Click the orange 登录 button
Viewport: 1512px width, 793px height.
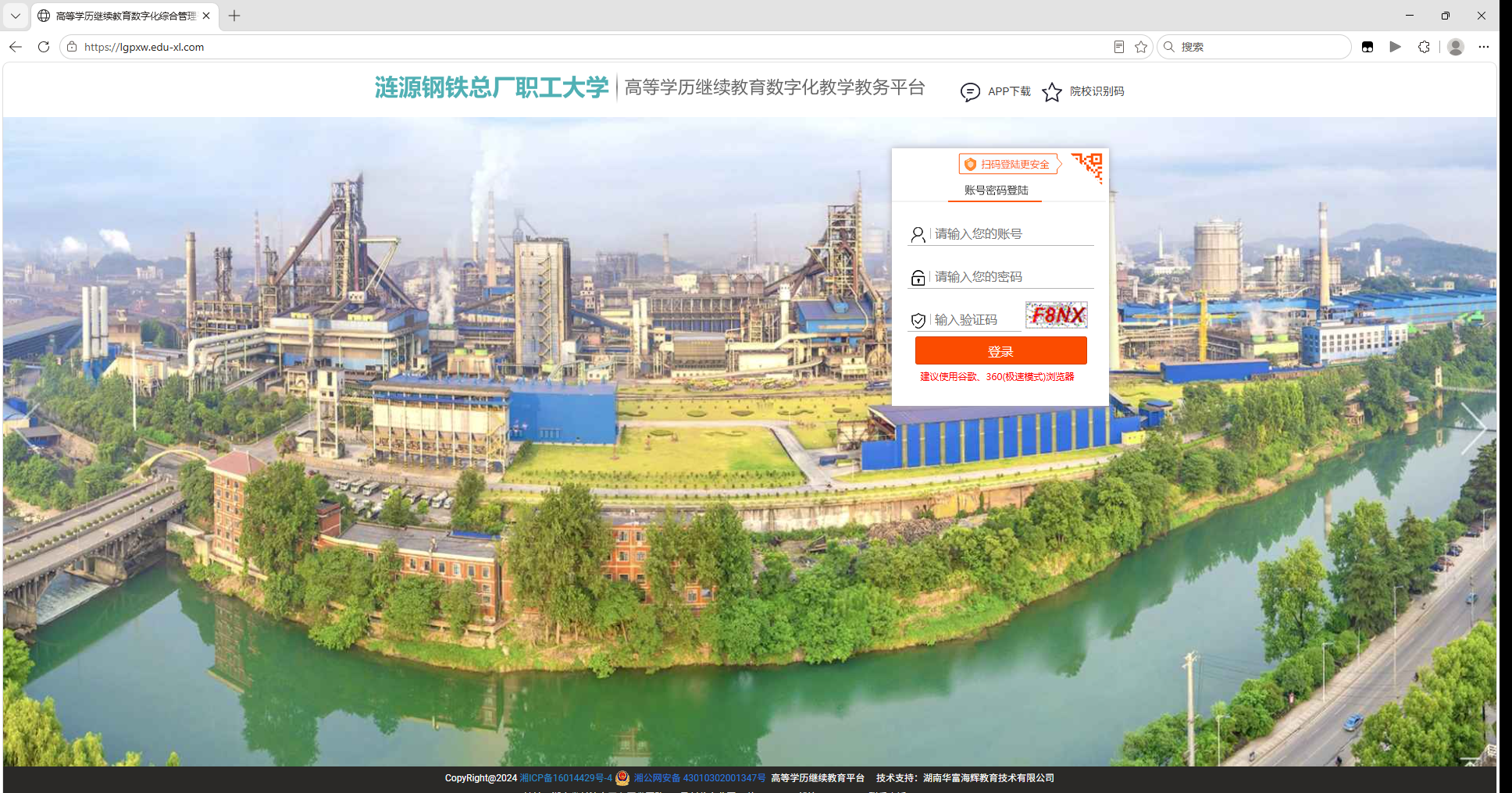coord(1000,351)
